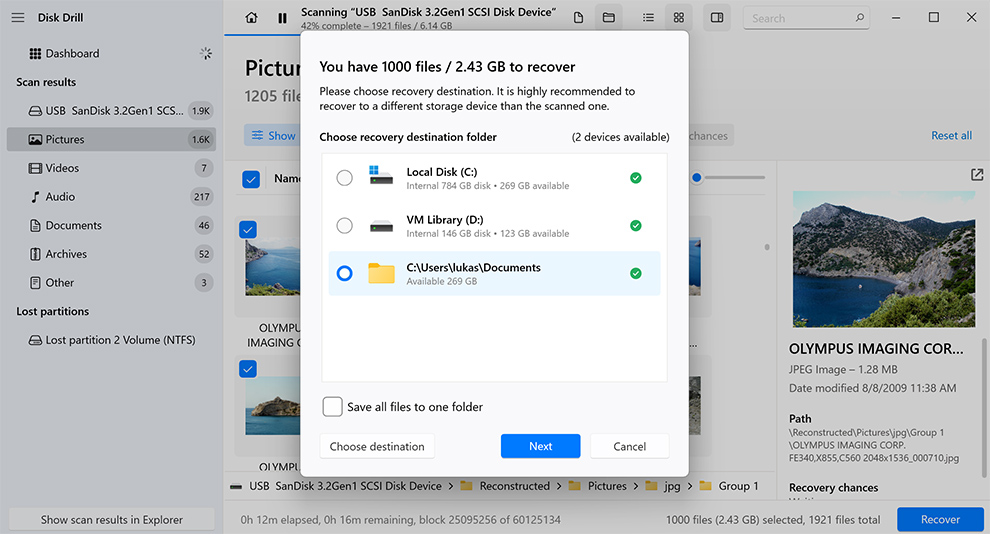
Task: Toggle the preview side panel
Action: [717, 18]
